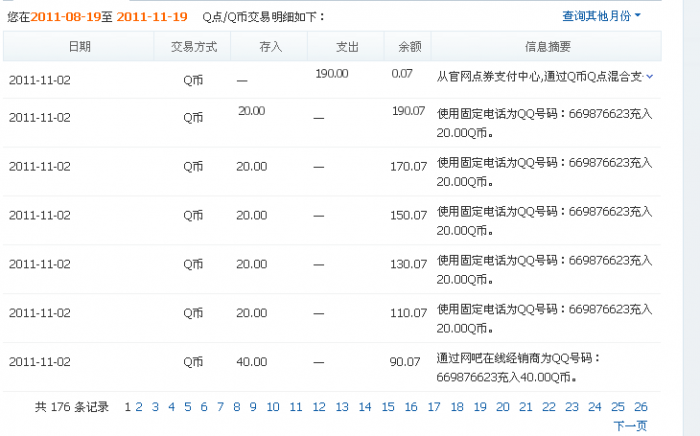
Task: Go to page 8 of records
Action: (x=237, y=407)
